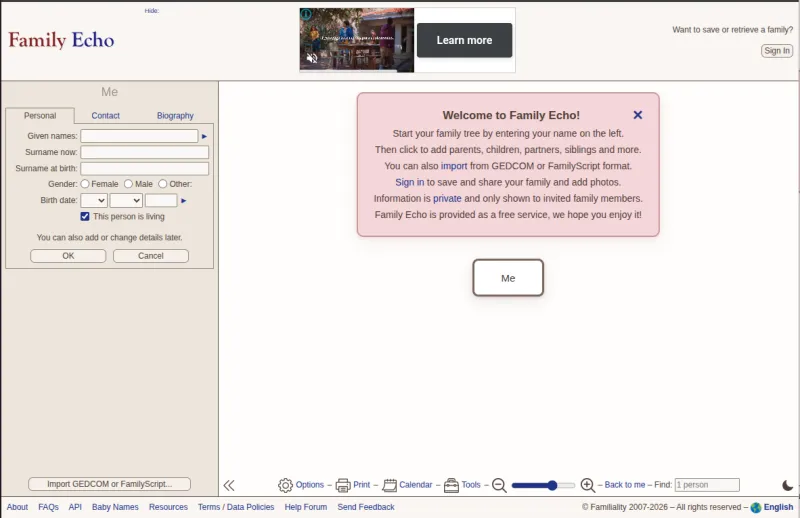The height and width of the screenshot is (518, 800).
Task: Click the Cancel button
Action: click(x=151, y=256)
